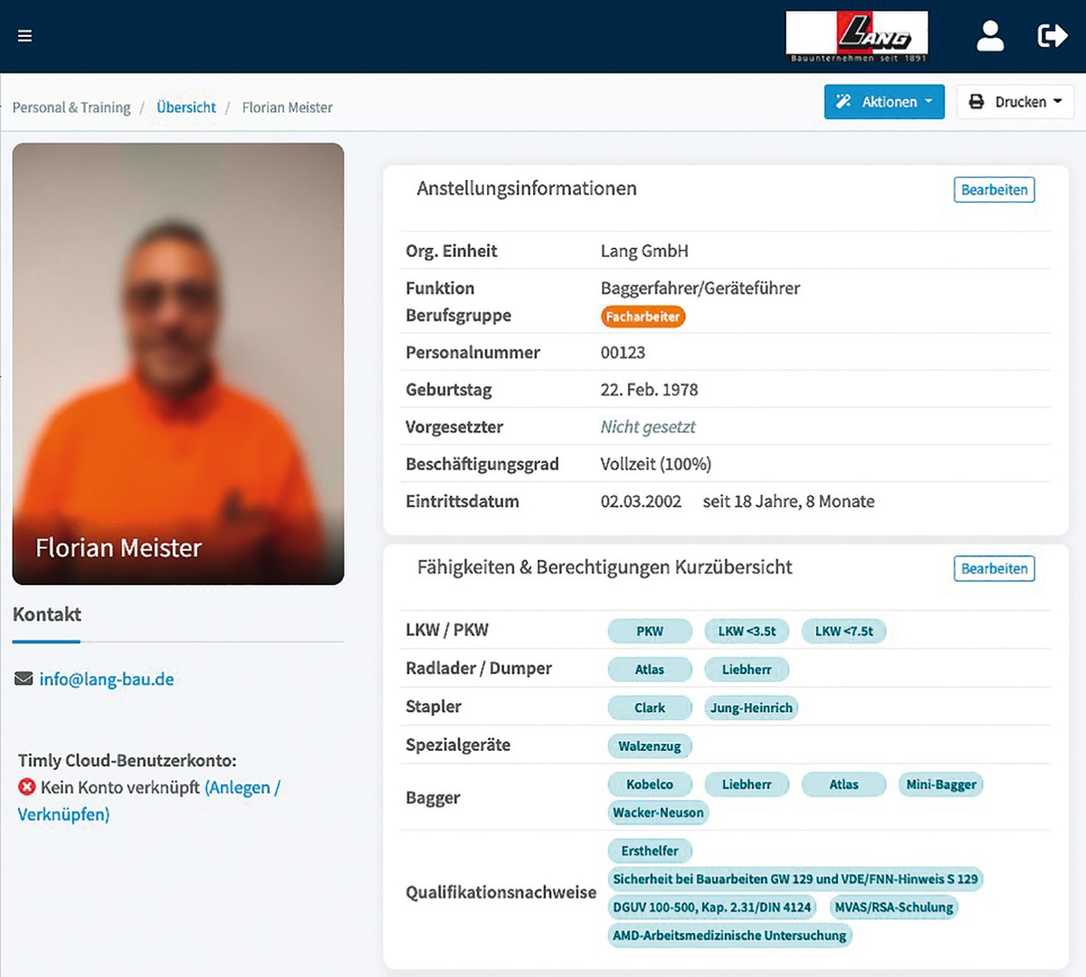Select the Mini-Bagger skill chip
The image size is (1086, 977).
pyautogui.click(x=940, y=784)
